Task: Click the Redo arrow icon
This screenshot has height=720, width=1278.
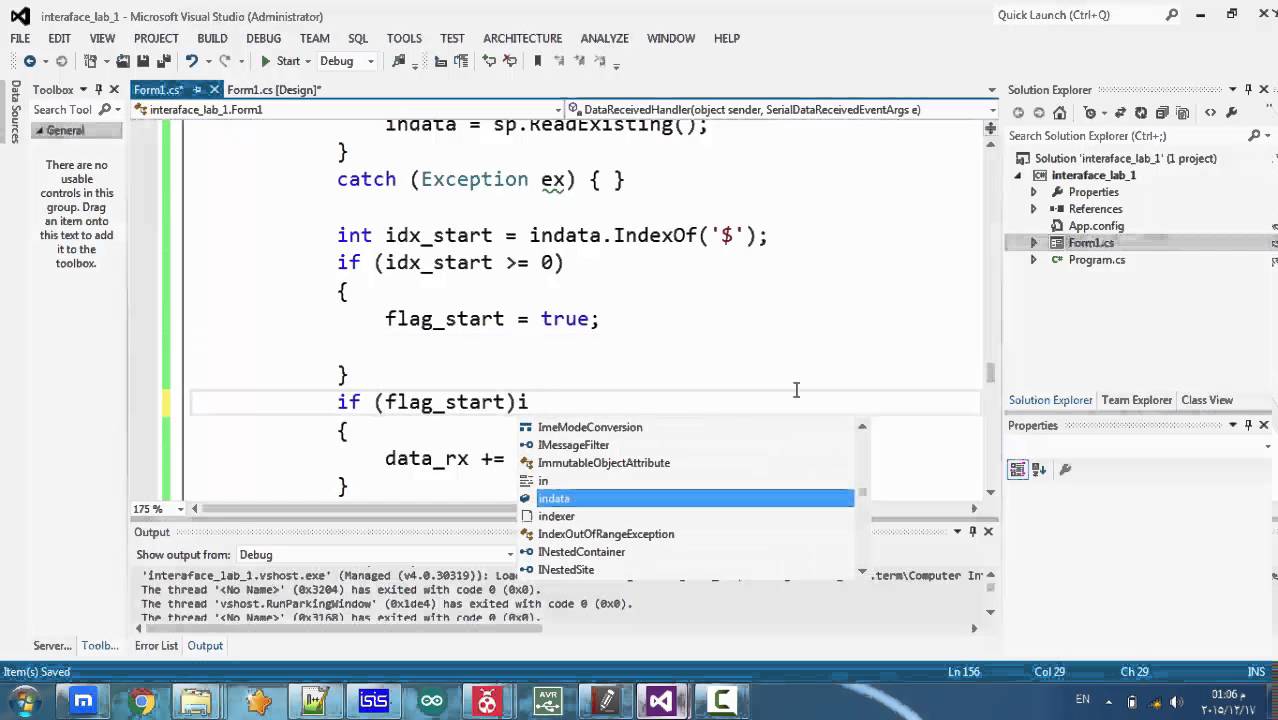Action: click(x=225, y=61)
